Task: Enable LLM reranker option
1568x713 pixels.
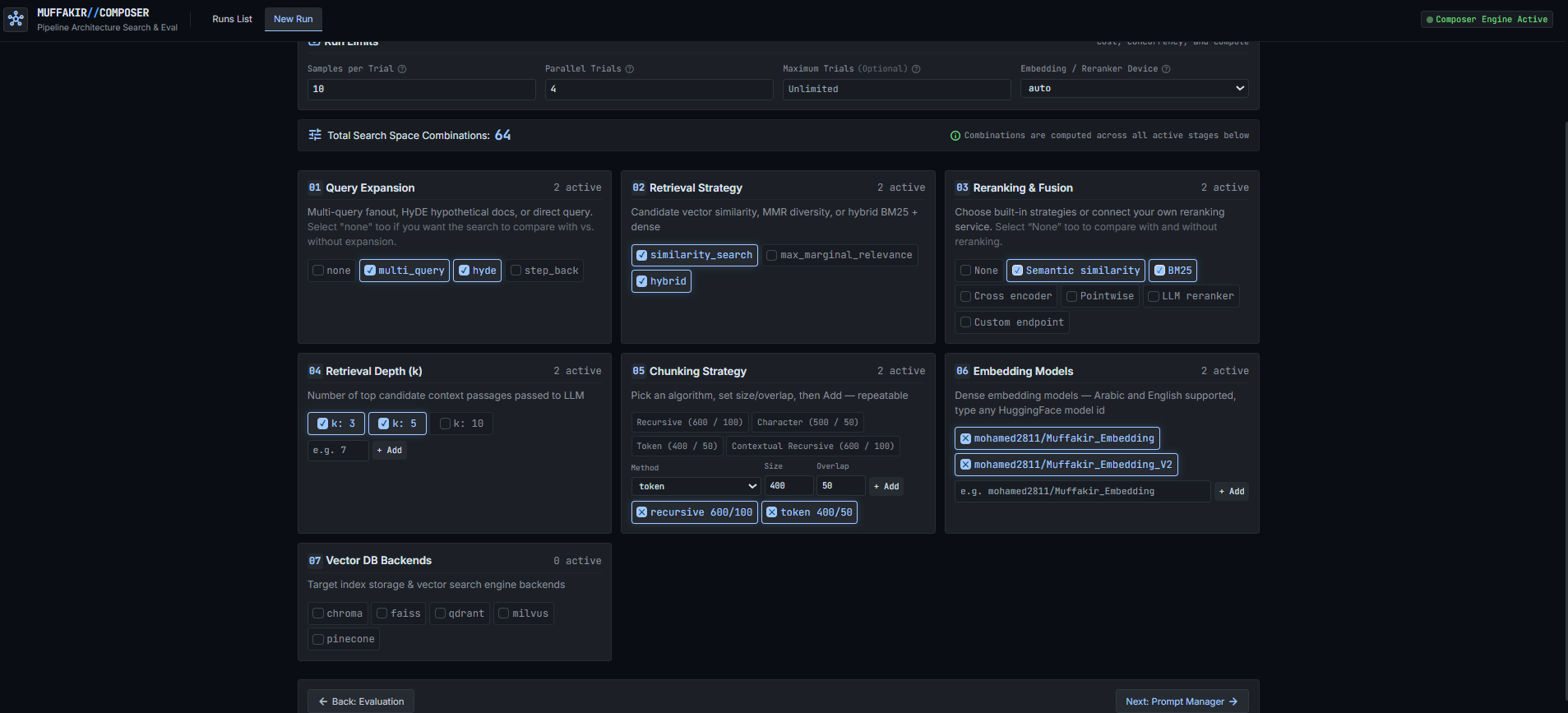Action: 1191,296
